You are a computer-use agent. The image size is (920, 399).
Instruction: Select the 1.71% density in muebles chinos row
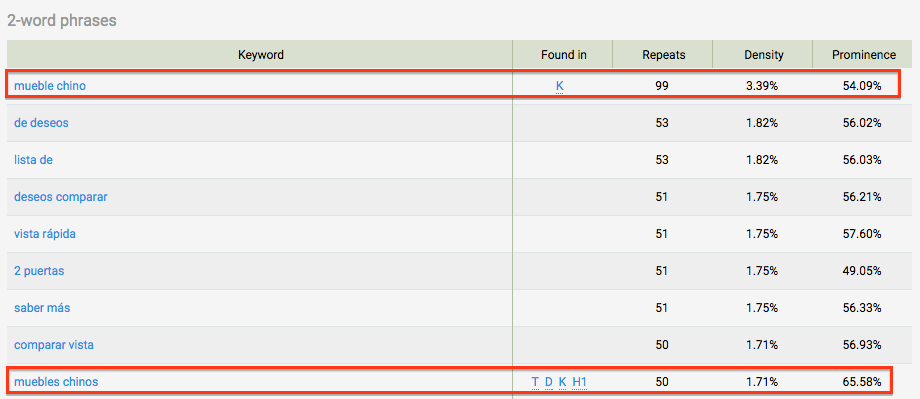click(x=762, y=383)
